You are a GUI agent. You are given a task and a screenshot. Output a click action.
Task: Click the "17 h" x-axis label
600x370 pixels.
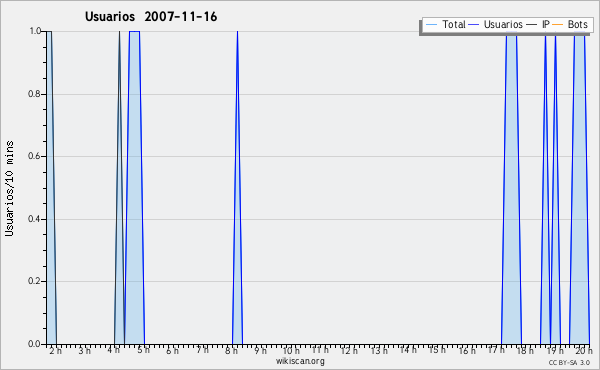(x=496, y=350)
